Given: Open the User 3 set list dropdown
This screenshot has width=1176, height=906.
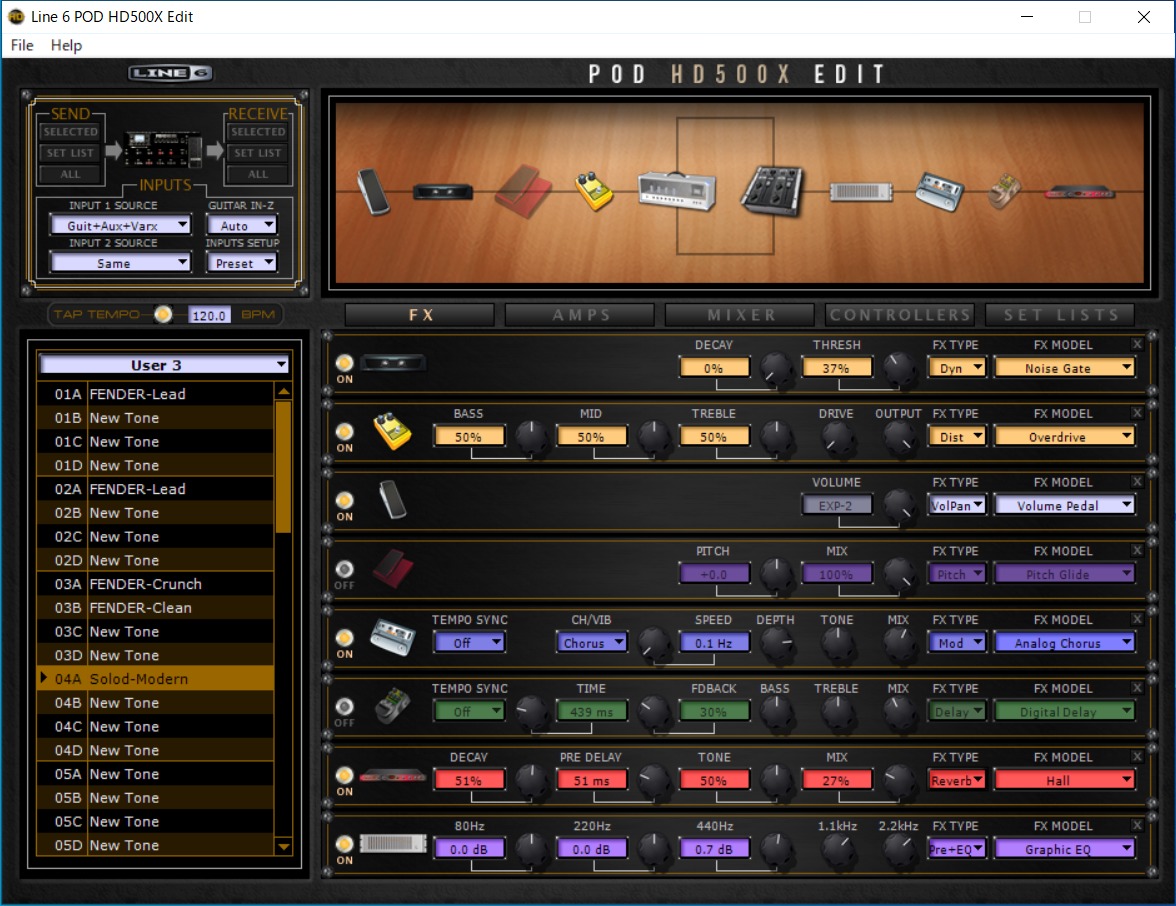Looking at the screenshot, I should (164, 364).
